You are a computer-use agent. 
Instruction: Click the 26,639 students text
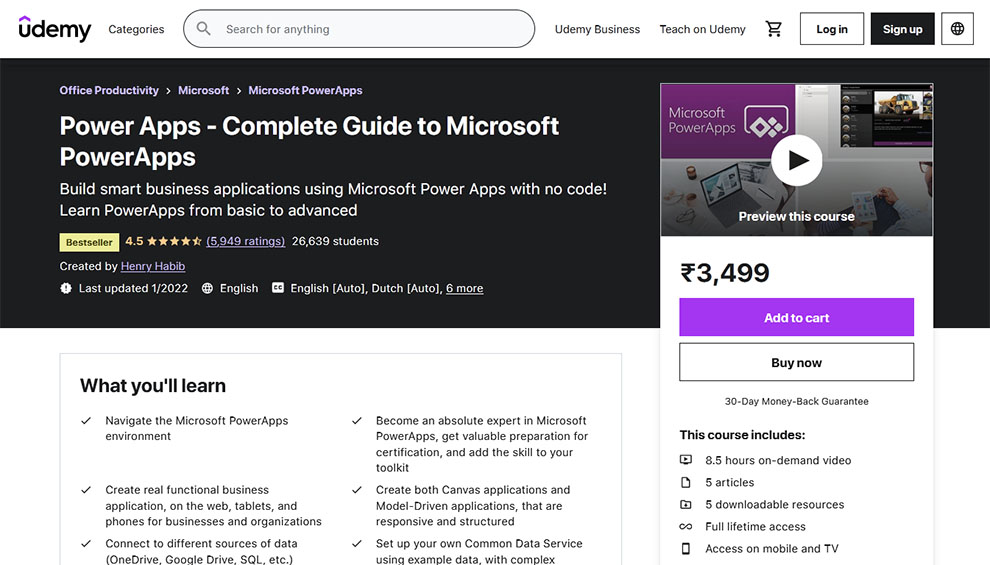[x=335, y=241]
